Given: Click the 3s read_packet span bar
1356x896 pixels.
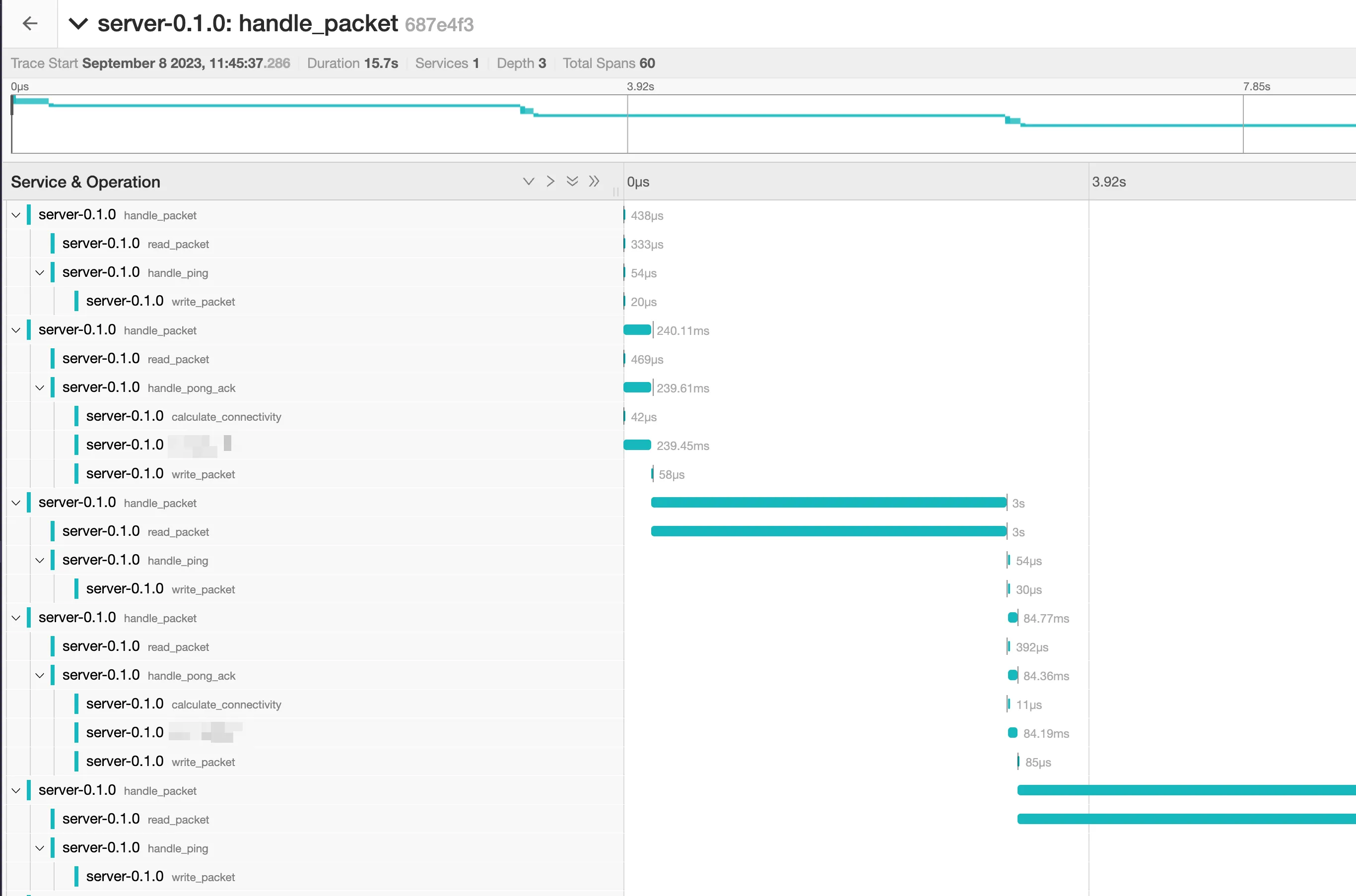Looking at the screenshot, I should [x=828, y=531].
